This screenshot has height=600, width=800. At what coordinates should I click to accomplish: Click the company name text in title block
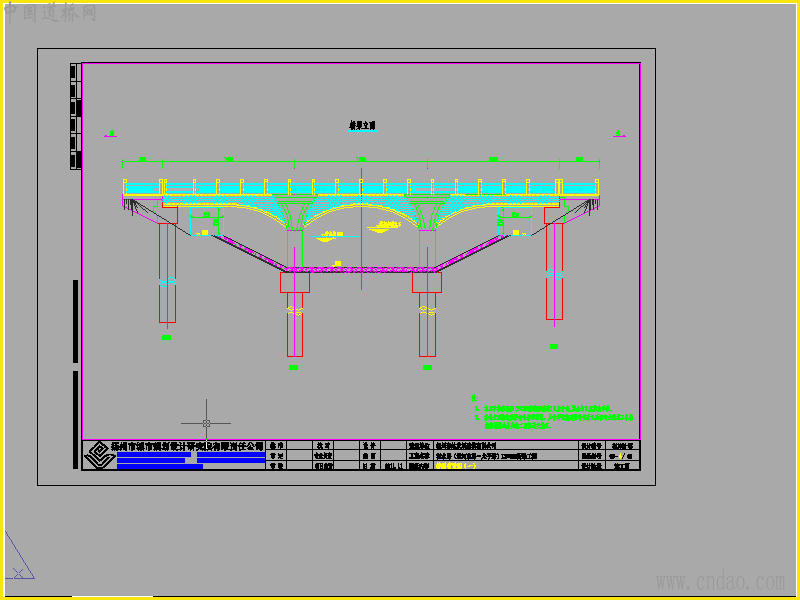pos(187,446)
